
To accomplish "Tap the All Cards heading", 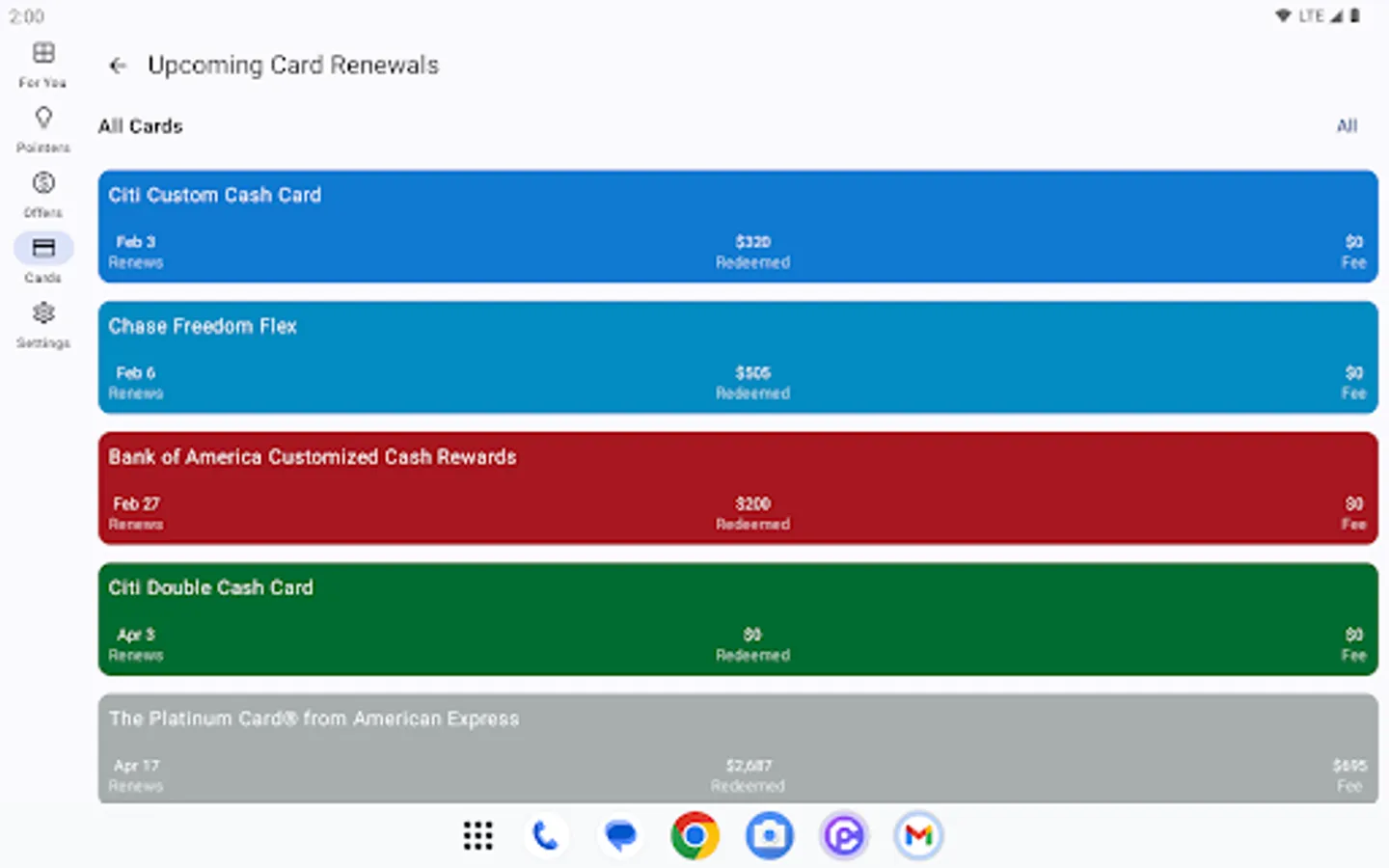I will tap(141, 126).
